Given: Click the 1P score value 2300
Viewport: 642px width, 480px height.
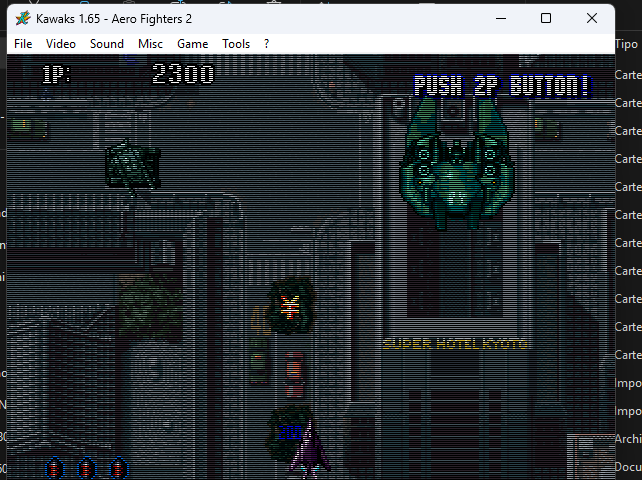Looking at the screenshot, I should tap(183, 75).
